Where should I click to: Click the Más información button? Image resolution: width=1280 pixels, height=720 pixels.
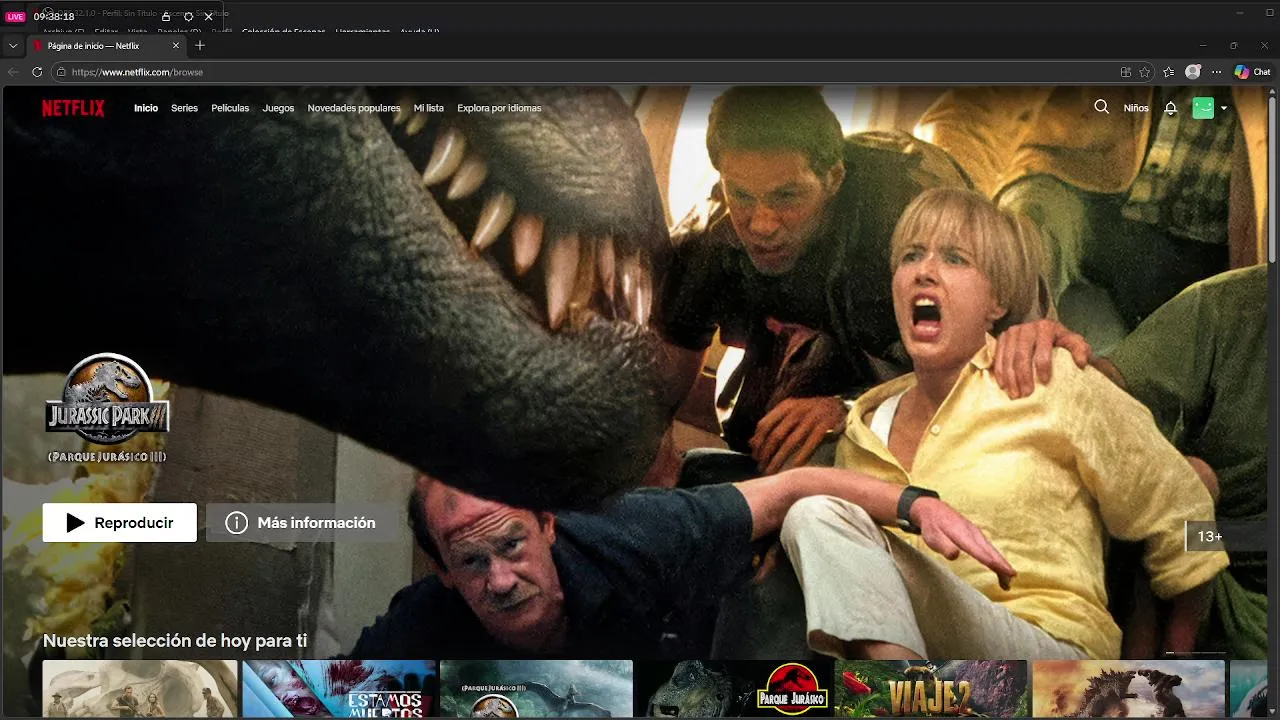click(301, 523)
